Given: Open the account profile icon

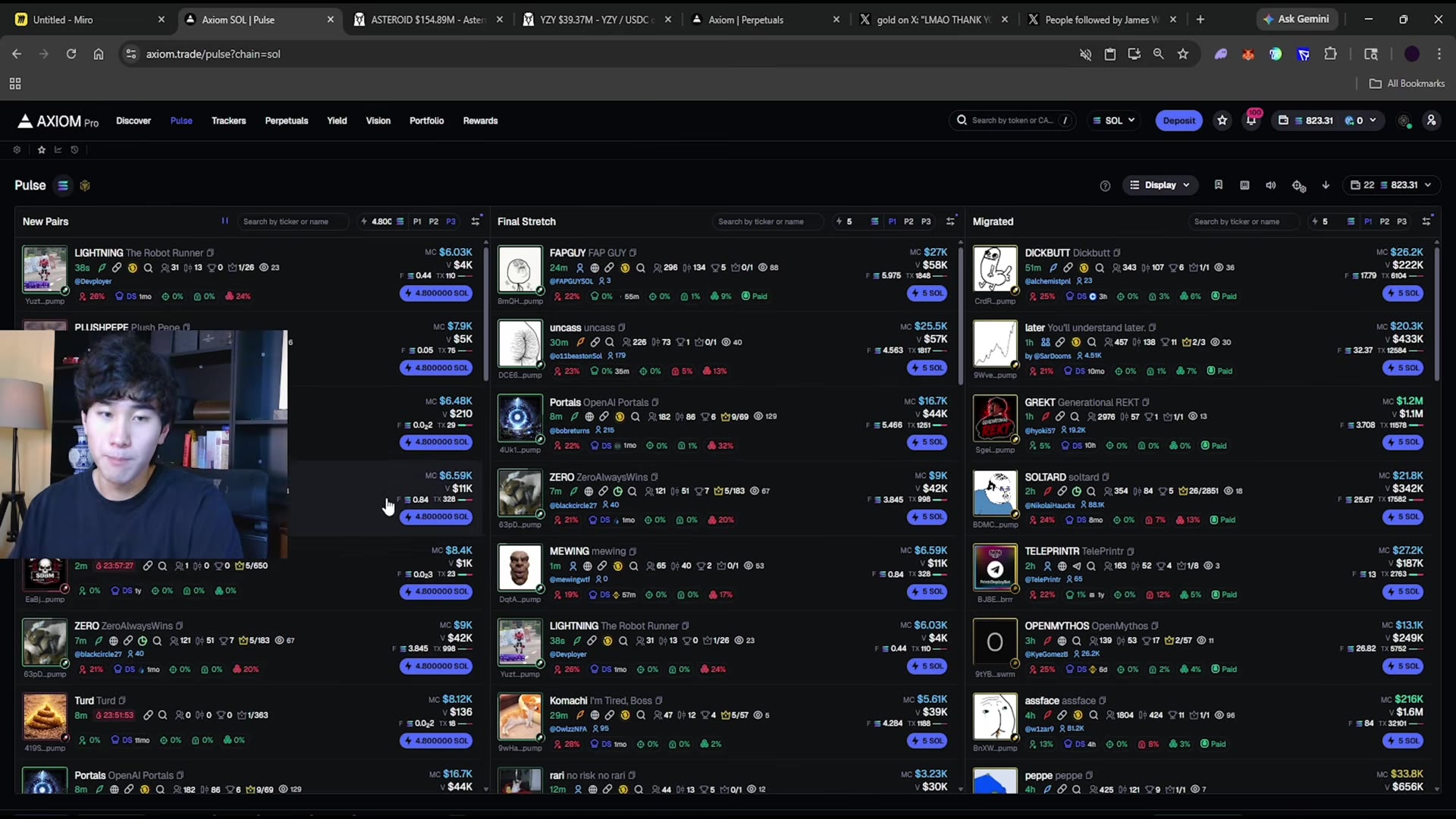Looking at the screenshot, I should (1431, 121).
